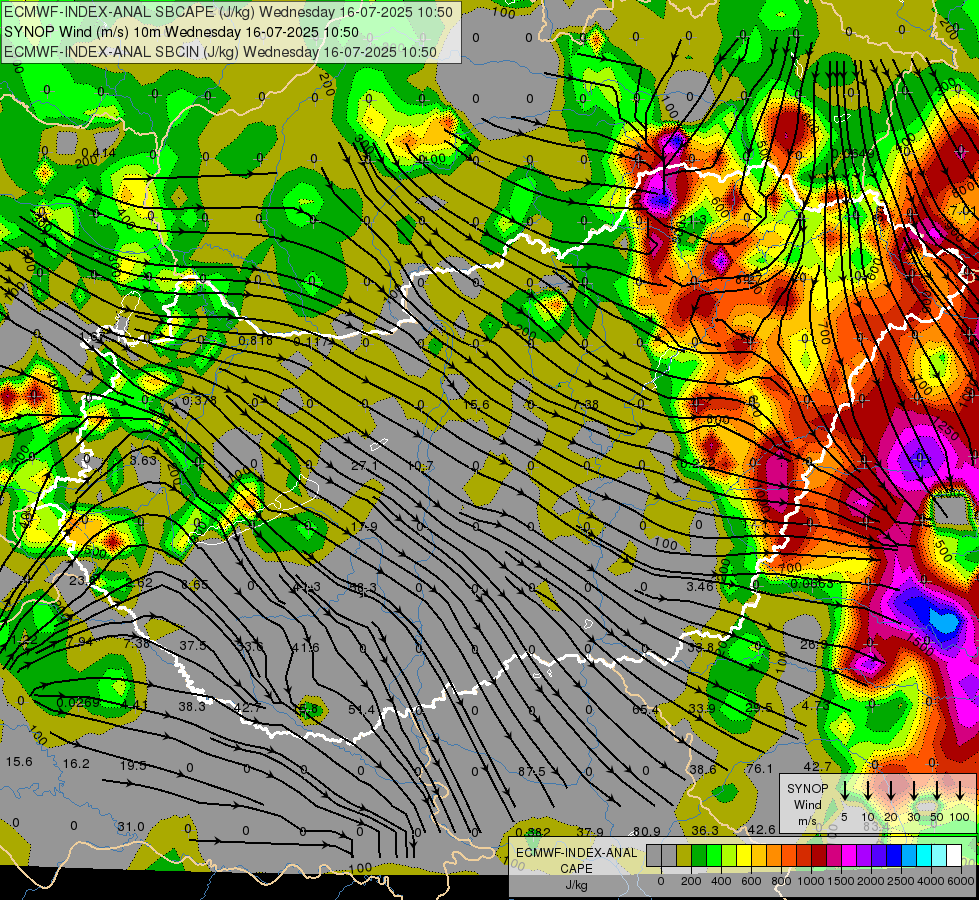
Task: Click the 36.3 value on map
Action: pyautogui.click(x=705, y=830)
